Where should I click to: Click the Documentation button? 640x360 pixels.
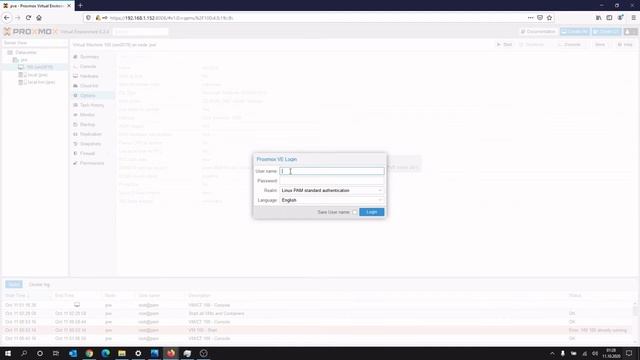(538, 31)
